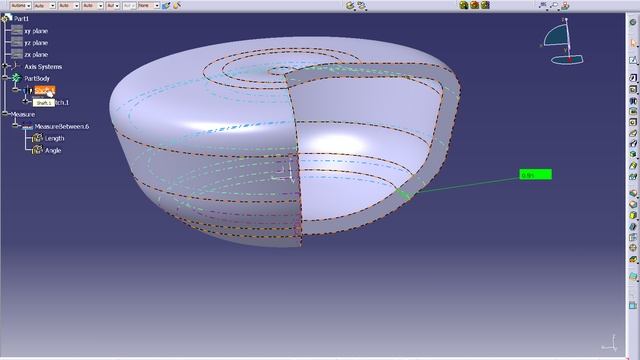Activate the Shaft feature tool

pyautogui.click(x=633, y=100)
